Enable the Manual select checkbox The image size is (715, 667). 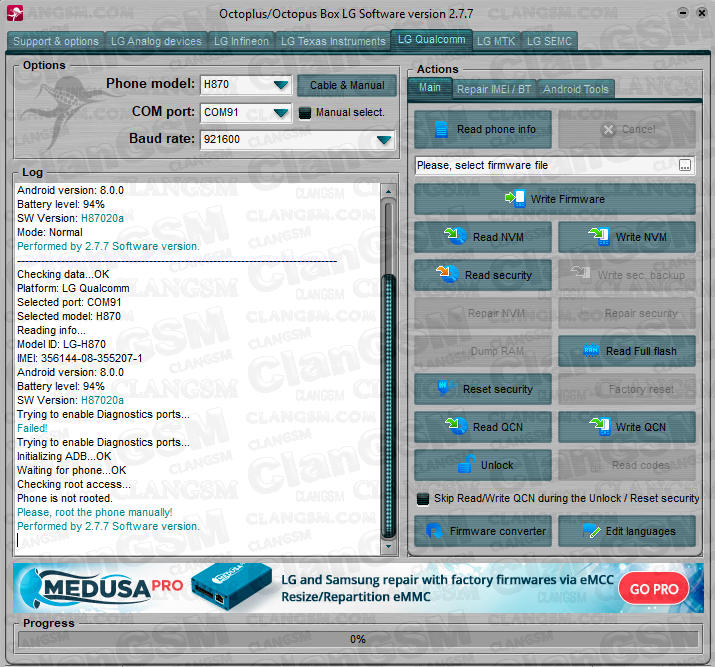305,113
